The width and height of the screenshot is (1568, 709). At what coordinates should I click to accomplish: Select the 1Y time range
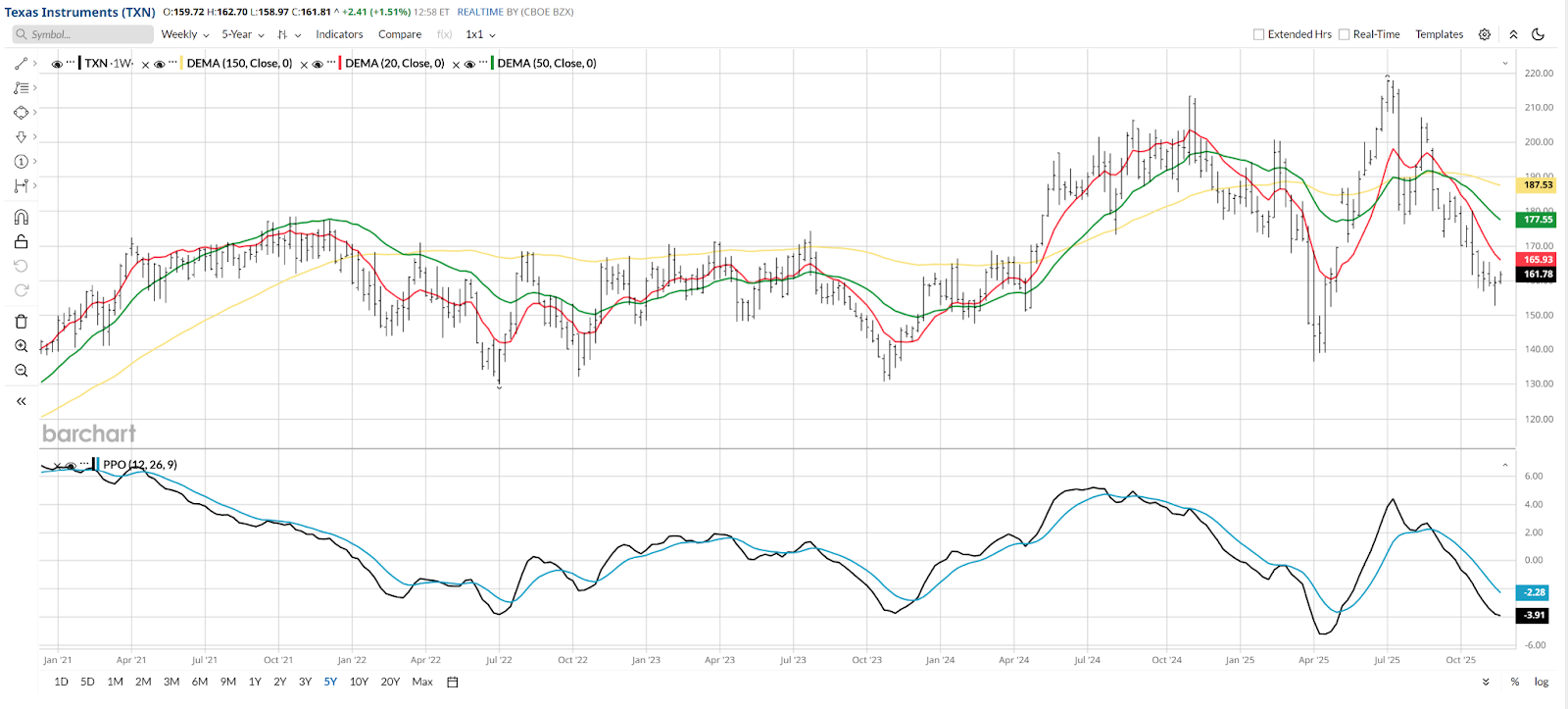point(255,682)
